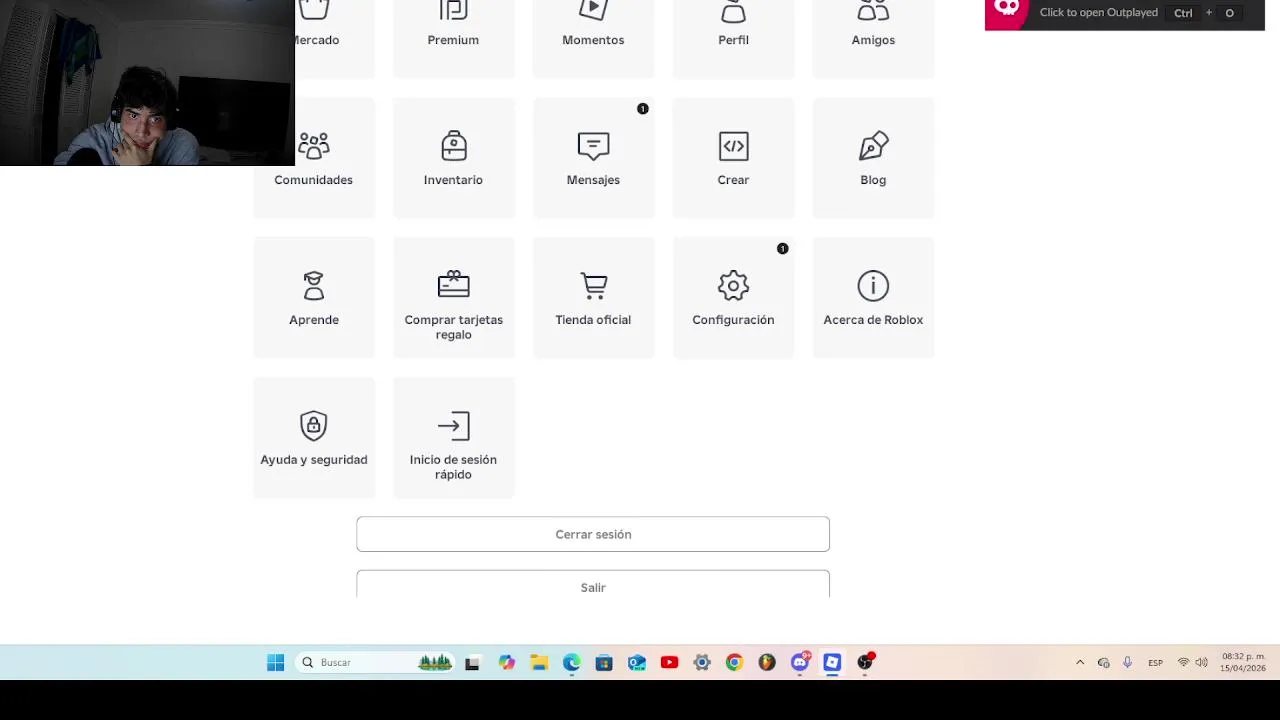Open Microsoft Edge from the taskbar
This screenshot has width=1280, height=720.
pos(571,662)
